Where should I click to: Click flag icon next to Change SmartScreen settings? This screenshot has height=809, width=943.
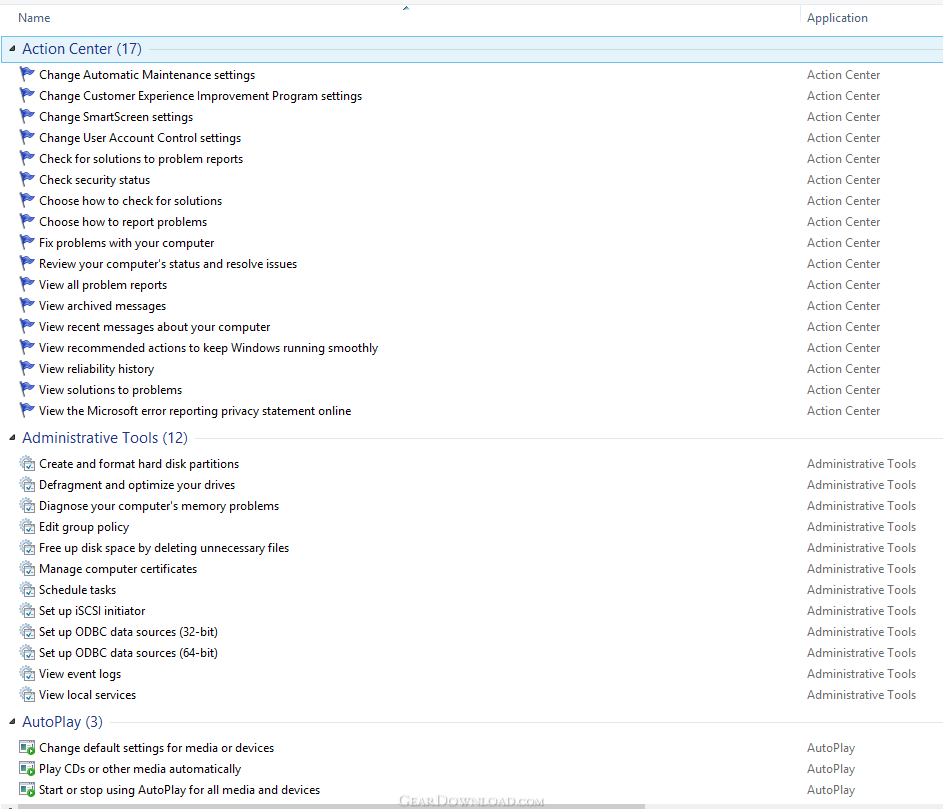click(x=27, y=116)
